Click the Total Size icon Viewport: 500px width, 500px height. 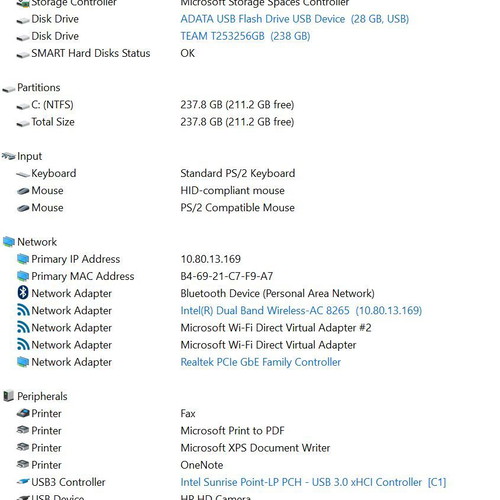pyautogui.click(x=23, y=123)
